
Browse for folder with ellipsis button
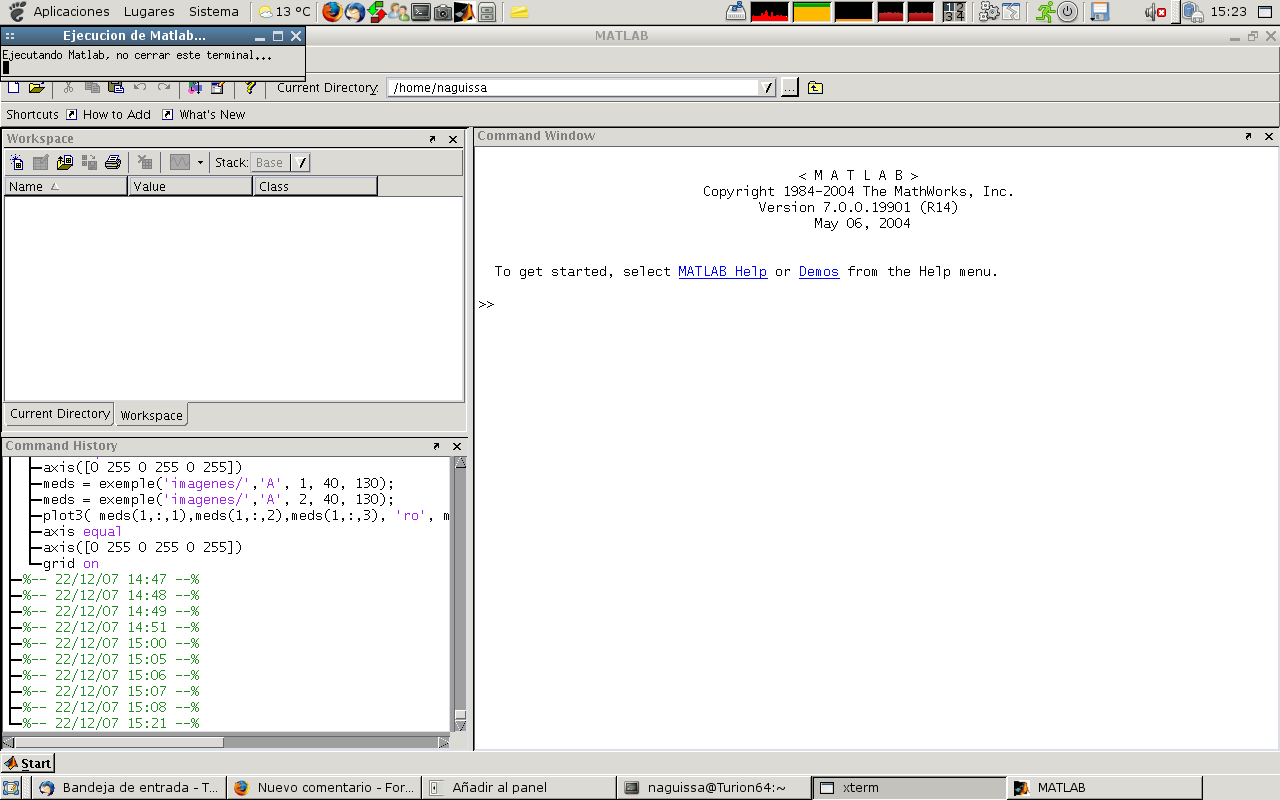tap(790, 88)
